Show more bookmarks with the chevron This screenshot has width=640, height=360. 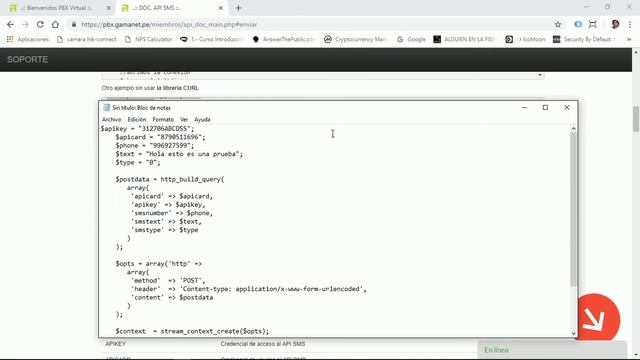pos(629,39)
